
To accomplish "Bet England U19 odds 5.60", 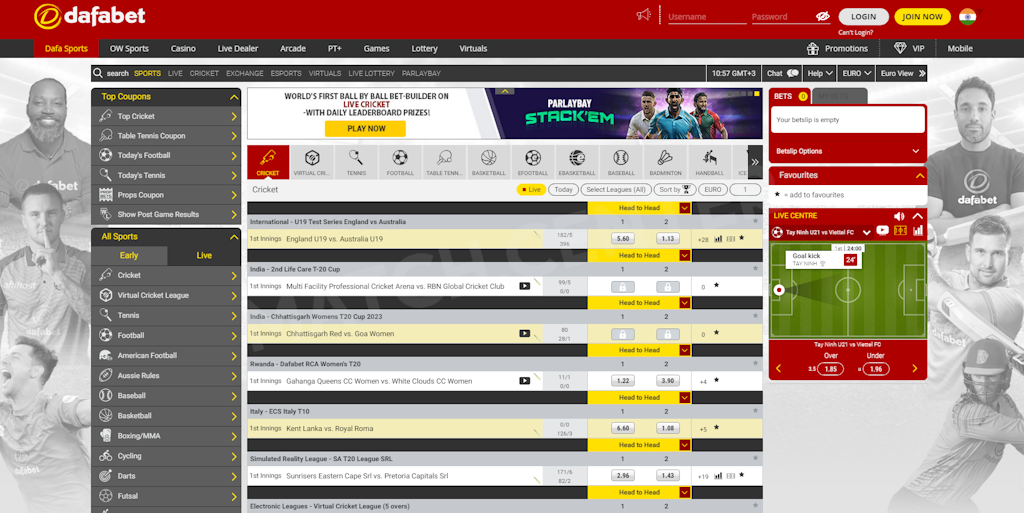I will 622,239.
